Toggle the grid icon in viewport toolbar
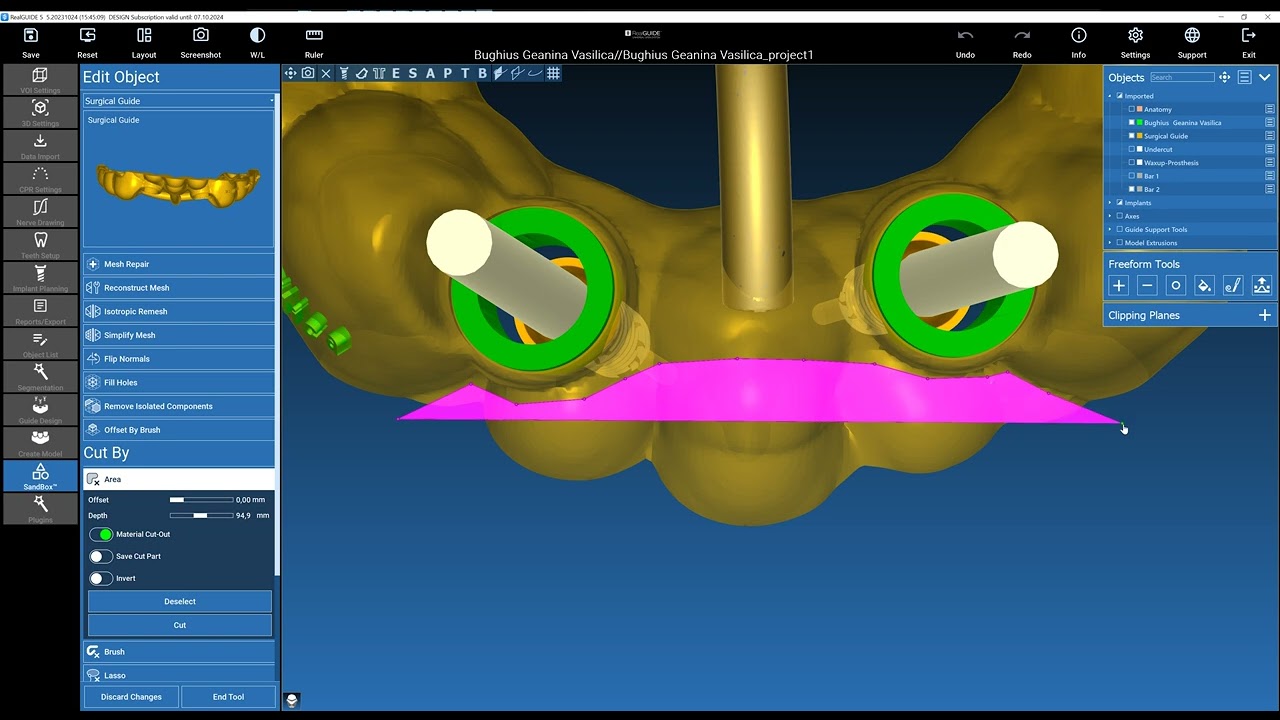Viewport: 1280px width, 720px height. click(x=553, y=73)
